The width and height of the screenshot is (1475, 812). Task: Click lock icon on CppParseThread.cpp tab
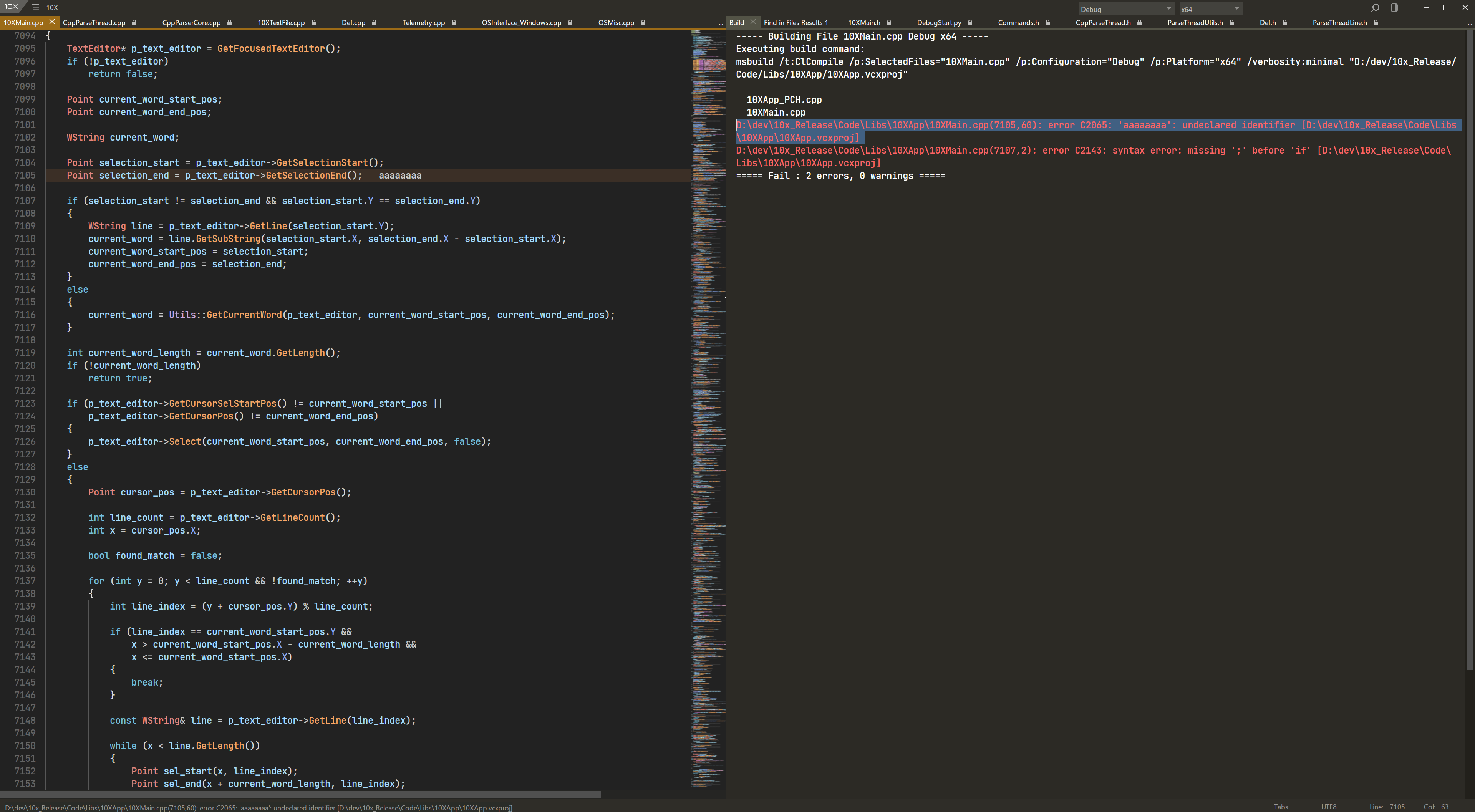(x=134, y=22)
